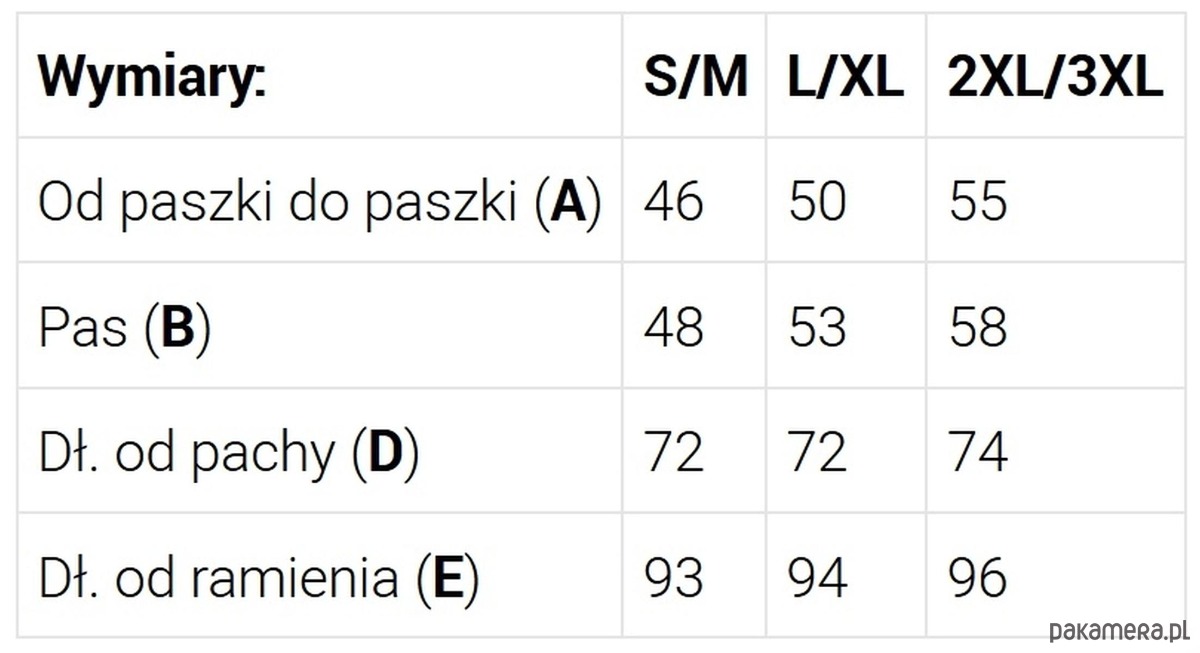Click value 94 in Dł. od ramienia row
The image size is (1200, 653).
[x=818, y=578]
